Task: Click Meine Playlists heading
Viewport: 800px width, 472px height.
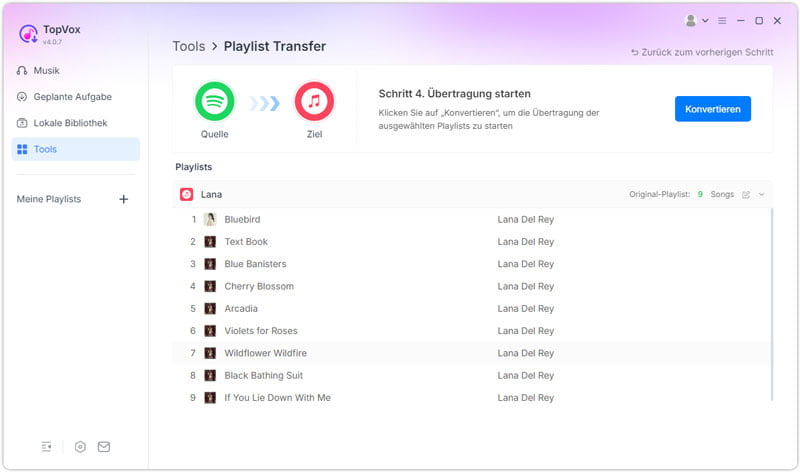Action: pyautogui.click(x=49, y=199)
